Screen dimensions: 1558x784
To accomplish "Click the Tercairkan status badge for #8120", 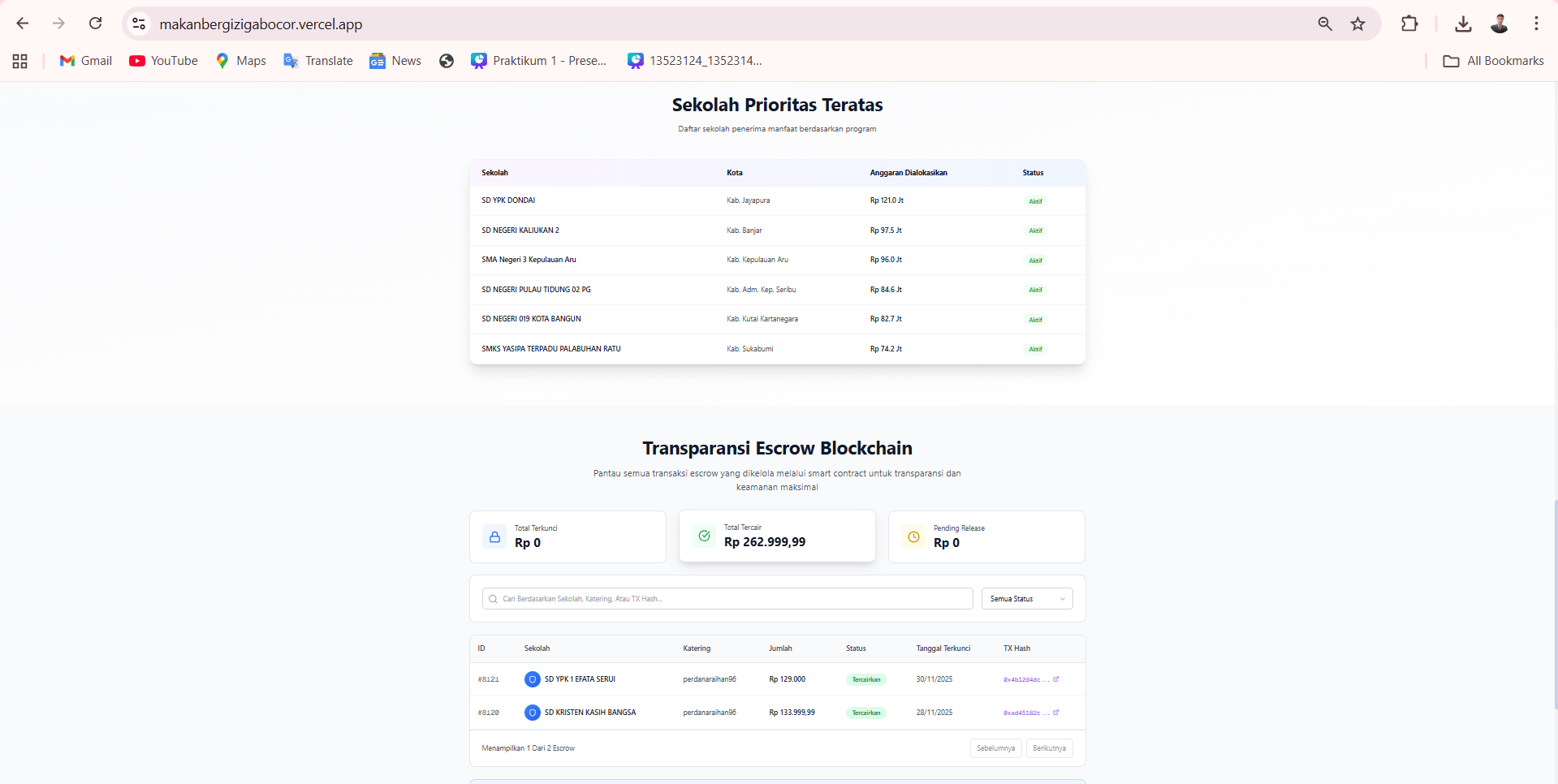I will tap(865, 713).
